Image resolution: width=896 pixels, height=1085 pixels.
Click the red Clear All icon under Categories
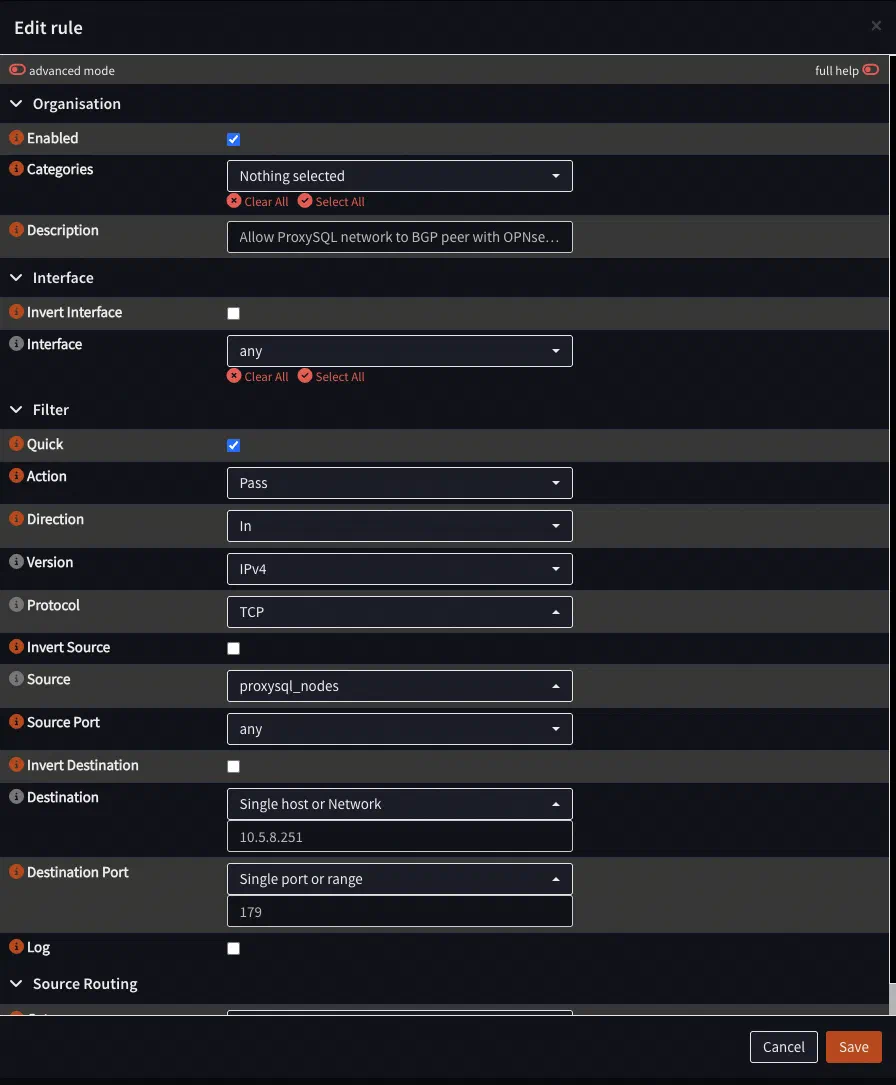pyautogui.click(x=234, y=201)
